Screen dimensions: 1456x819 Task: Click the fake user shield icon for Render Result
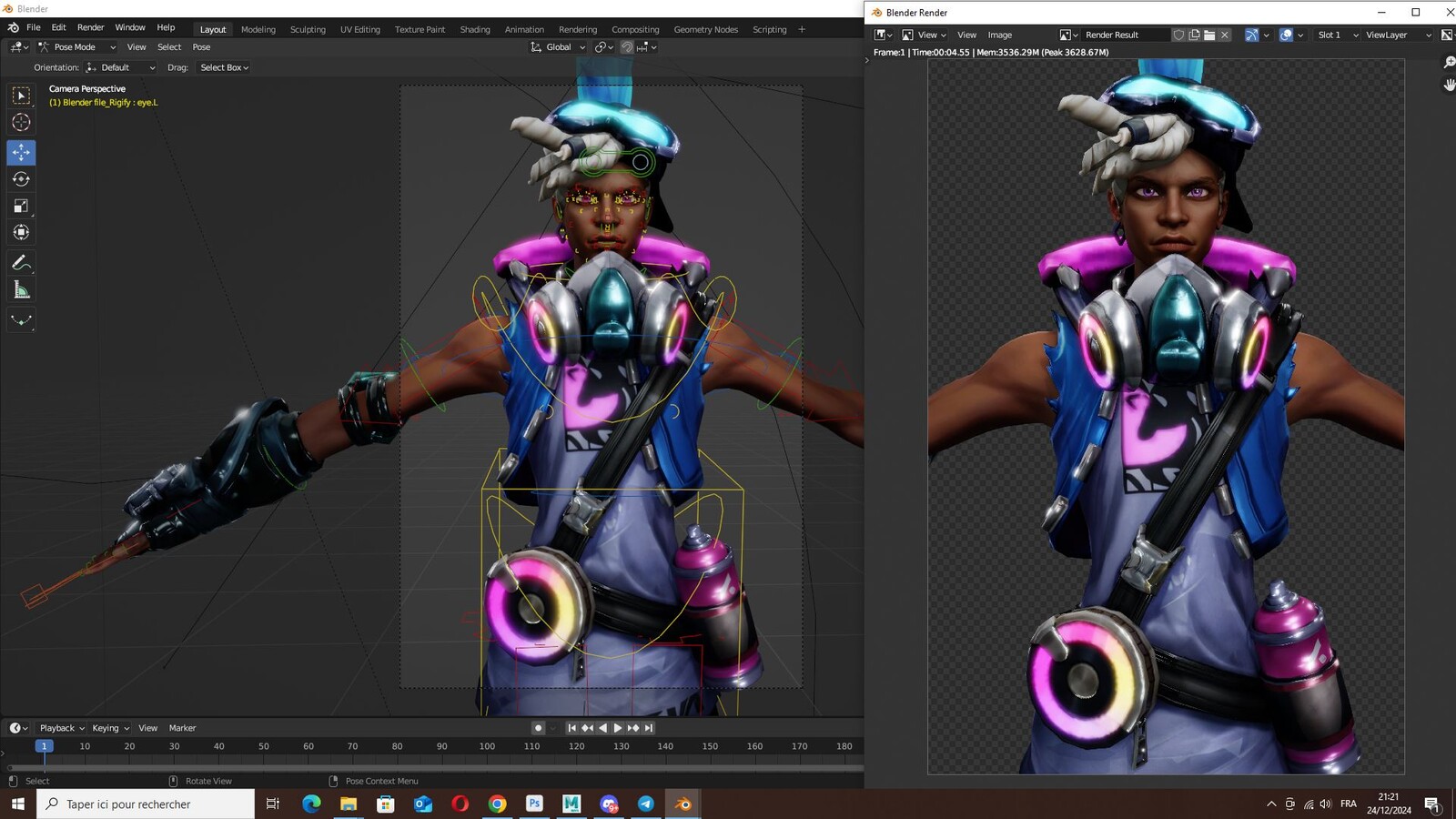click(1178, 35)
